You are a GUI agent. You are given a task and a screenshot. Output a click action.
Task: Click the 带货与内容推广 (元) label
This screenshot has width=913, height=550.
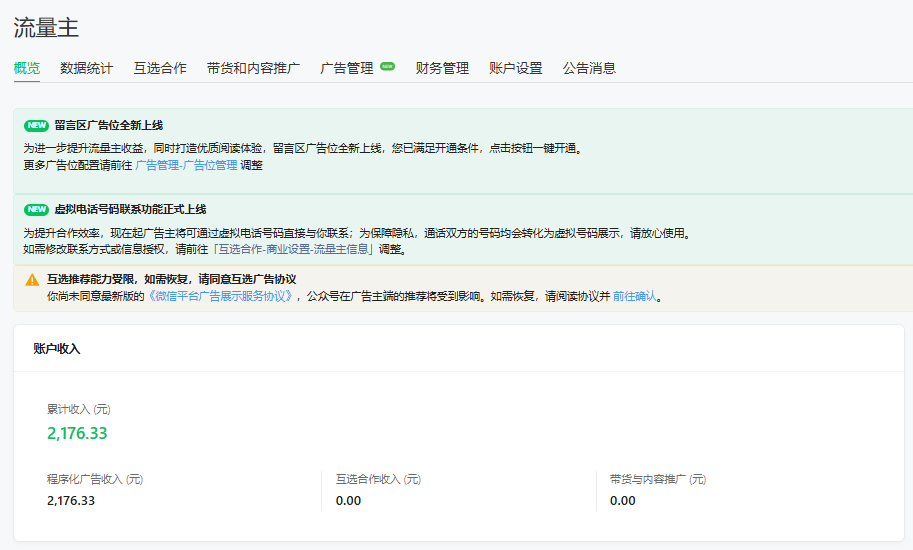[657, 479]
